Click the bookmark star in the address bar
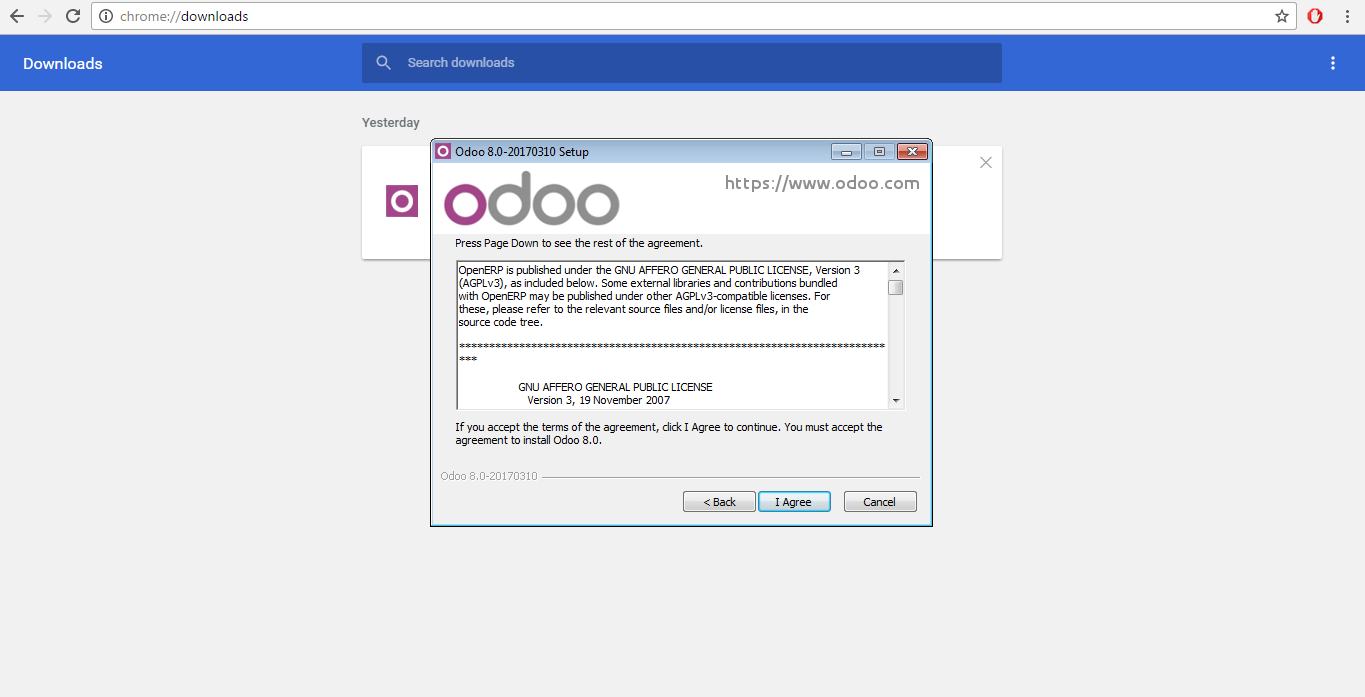 tap(1283, 16)
